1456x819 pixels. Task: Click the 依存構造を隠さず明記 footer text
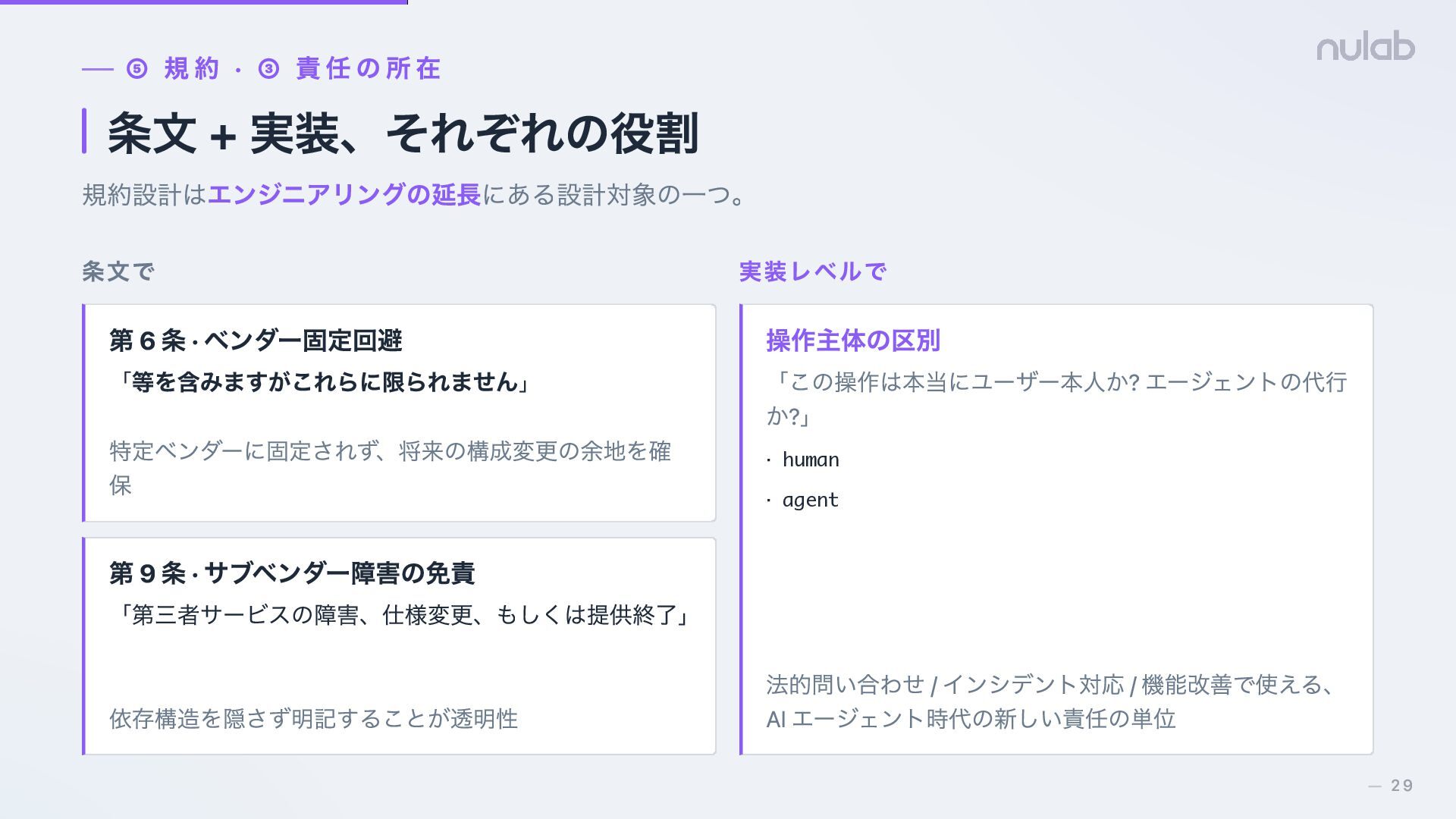tap(313, 718)
